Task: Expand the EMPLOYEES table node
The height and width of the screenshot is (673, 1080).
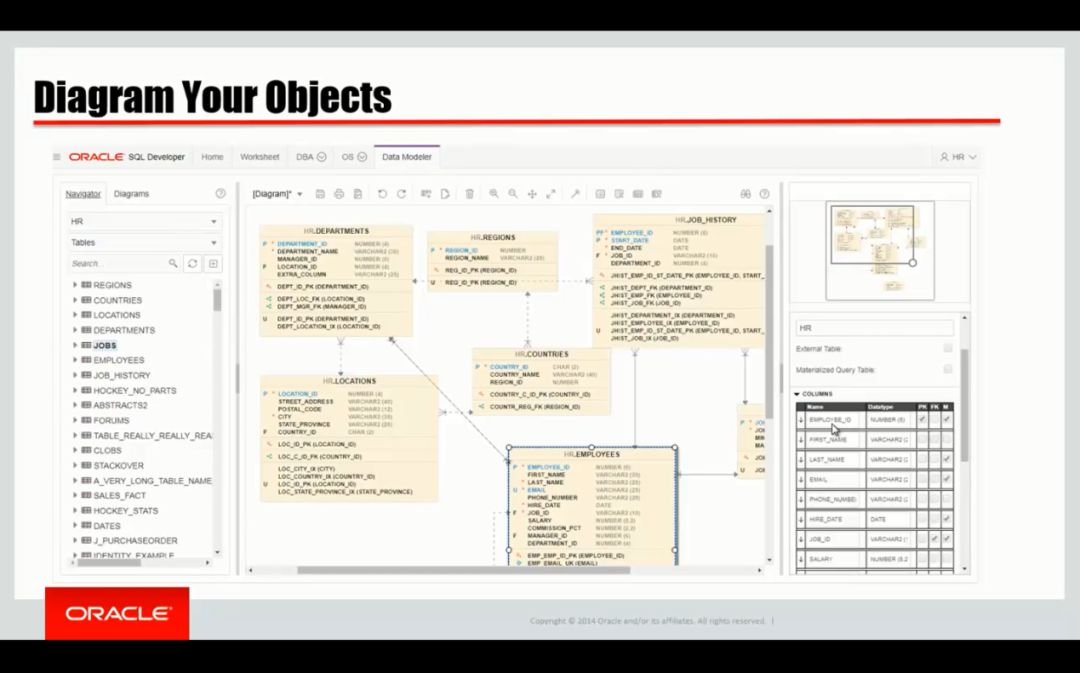Action: click(x=75, y=360)
